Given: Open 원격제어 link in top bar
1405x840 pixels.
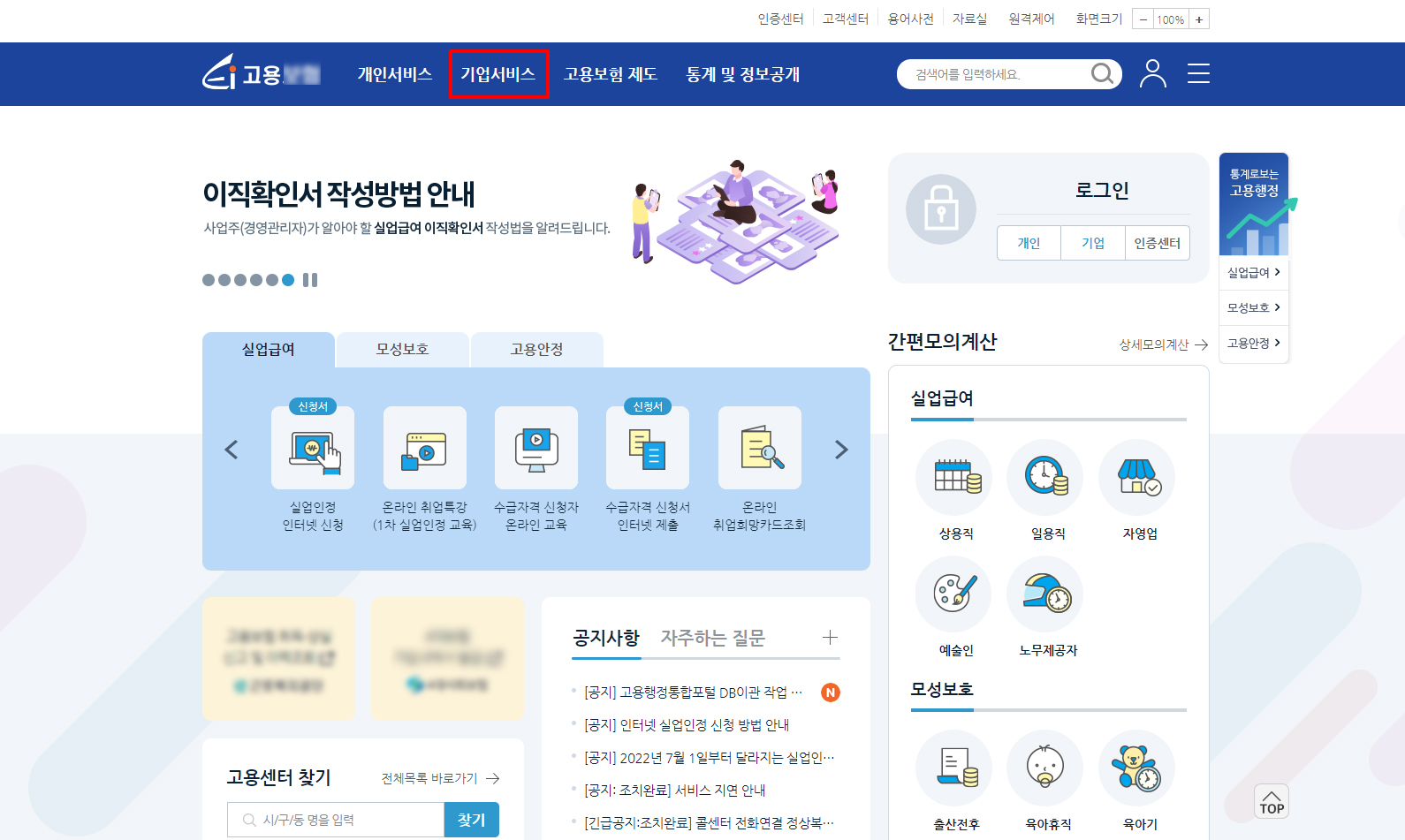Looking at the screenshot, I should [x=1032, y=19].
